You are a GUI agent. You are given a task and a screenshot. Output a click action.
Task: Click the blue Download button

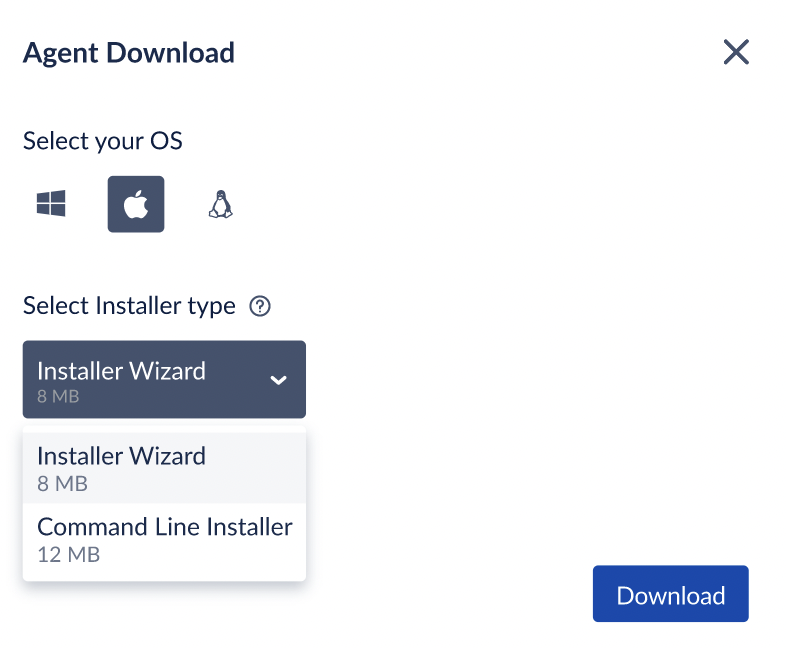(x=671, y=594)
